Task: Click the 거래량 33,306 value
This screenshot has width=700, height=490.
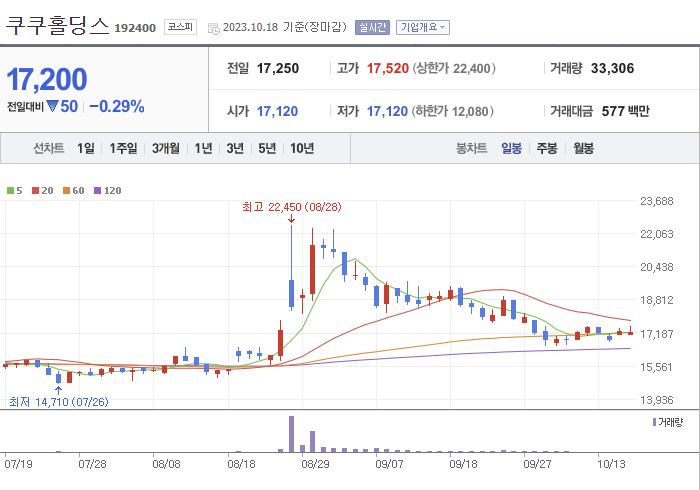Action: point(612,68)
